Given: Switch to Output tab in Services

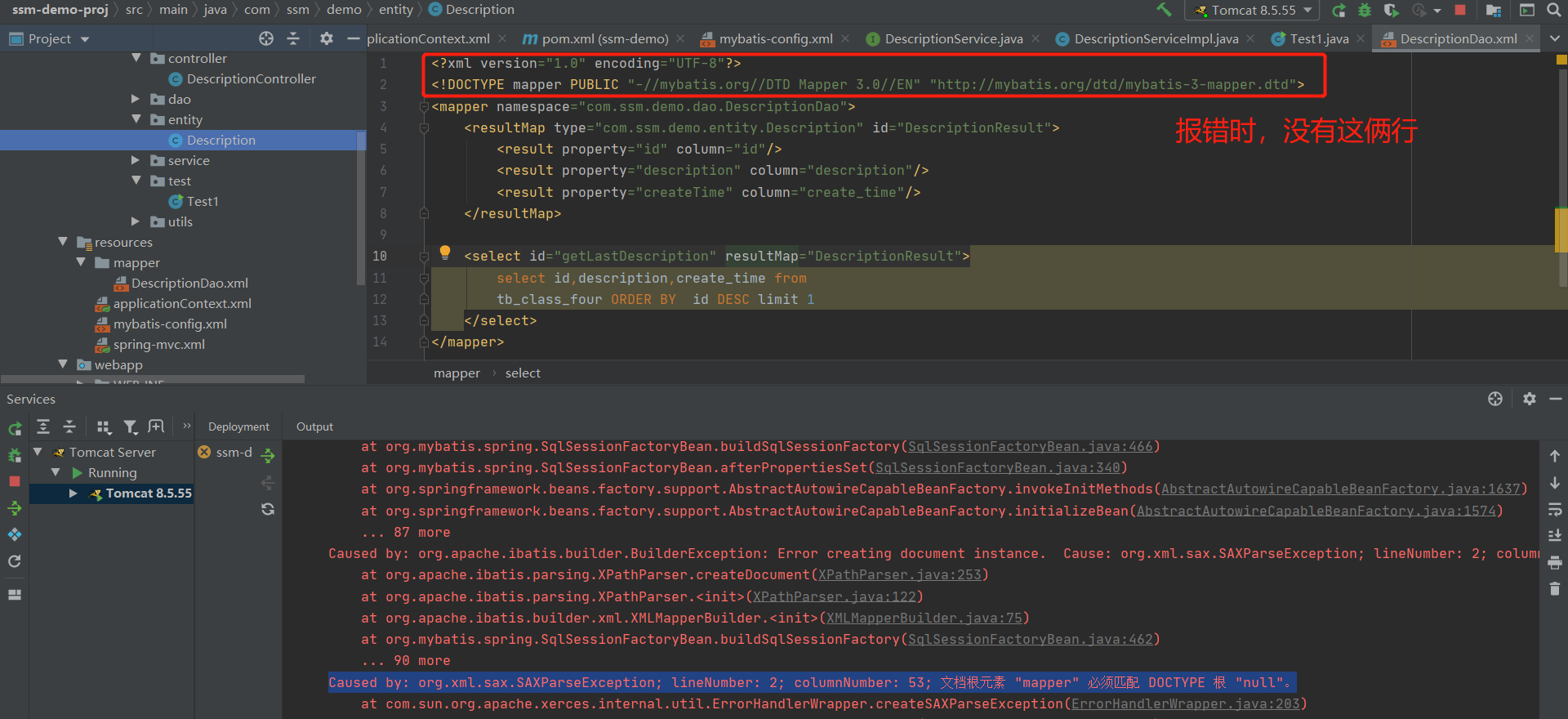Looking at the screenshot, I should tap(314, 426).
